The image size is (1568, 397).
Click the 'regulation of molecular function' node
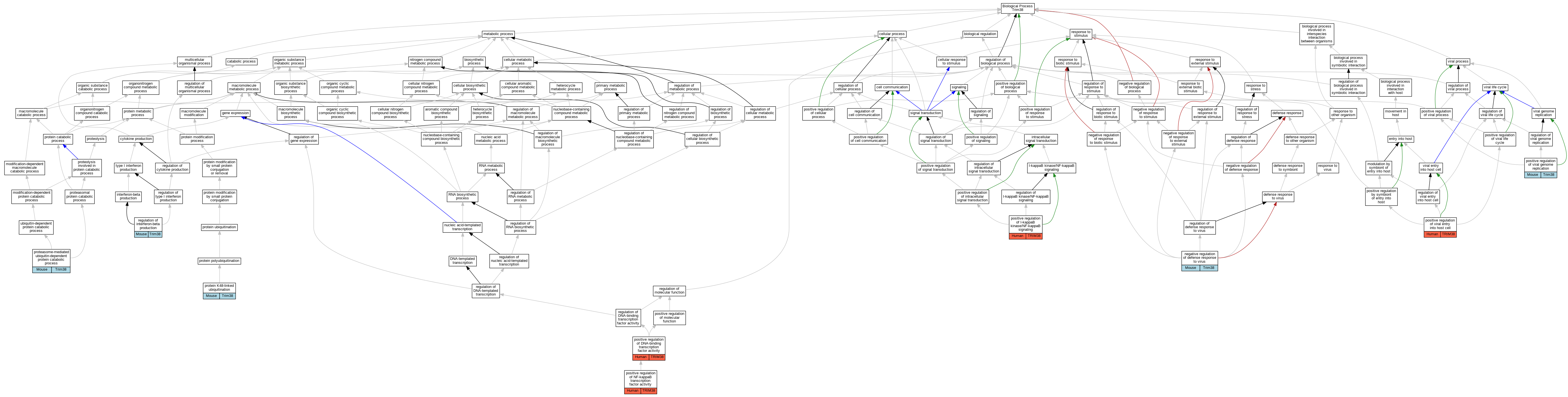click(x=669, y=291)
